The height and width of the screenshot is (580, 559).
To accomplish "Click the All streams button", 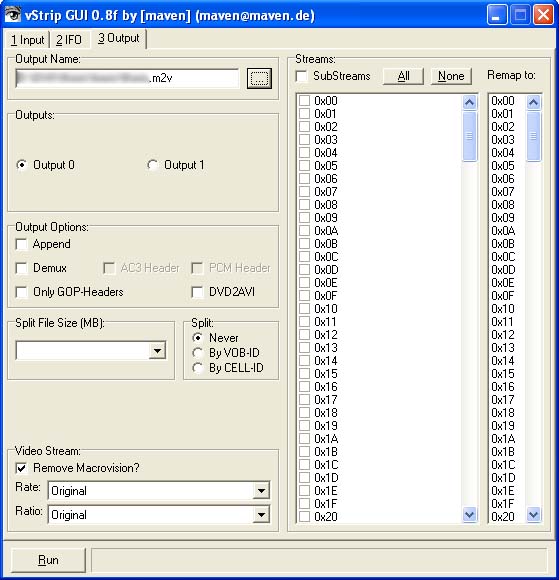I will (403, 76).
